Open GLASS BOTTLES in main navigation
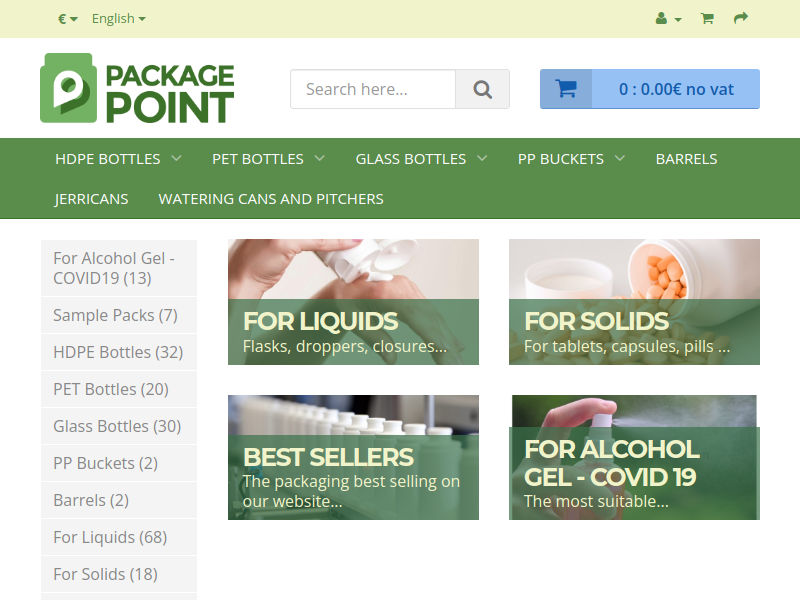800x600 pixels. [x=411, y=159]
